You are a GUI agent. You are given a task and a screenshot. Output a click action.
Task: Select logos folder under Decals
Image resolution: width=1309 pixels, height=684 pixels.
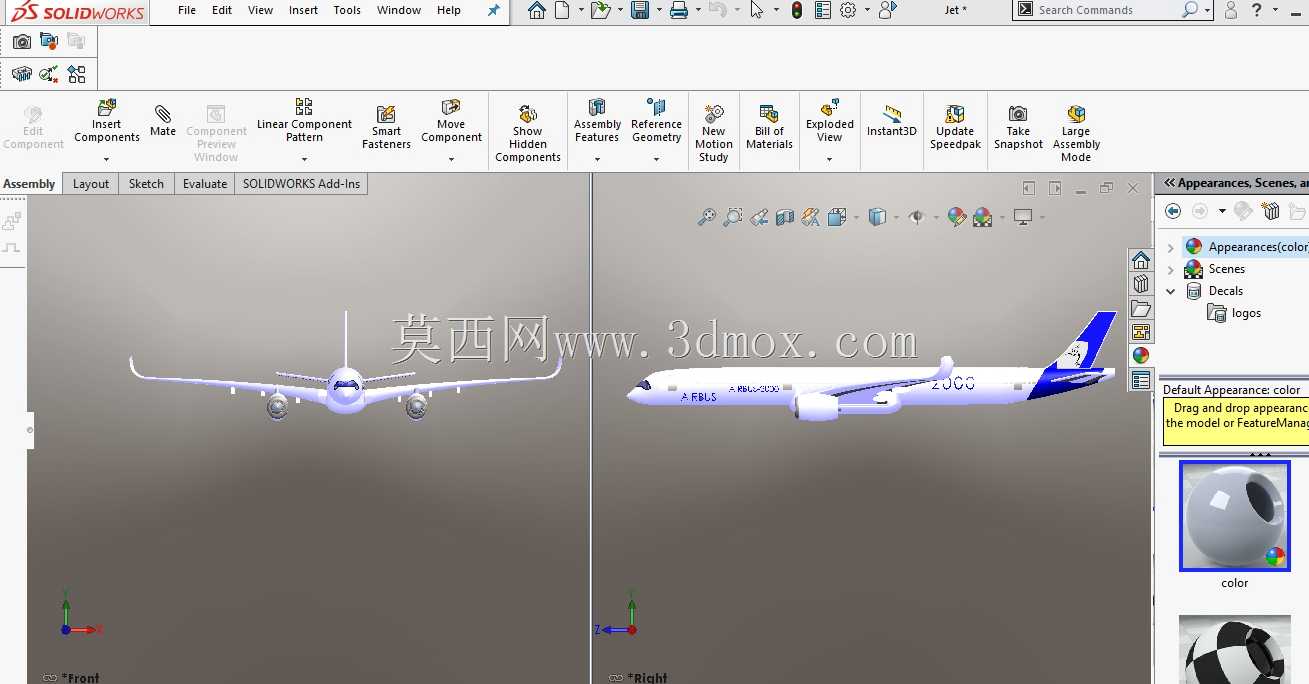click(x=1235, y=313)
